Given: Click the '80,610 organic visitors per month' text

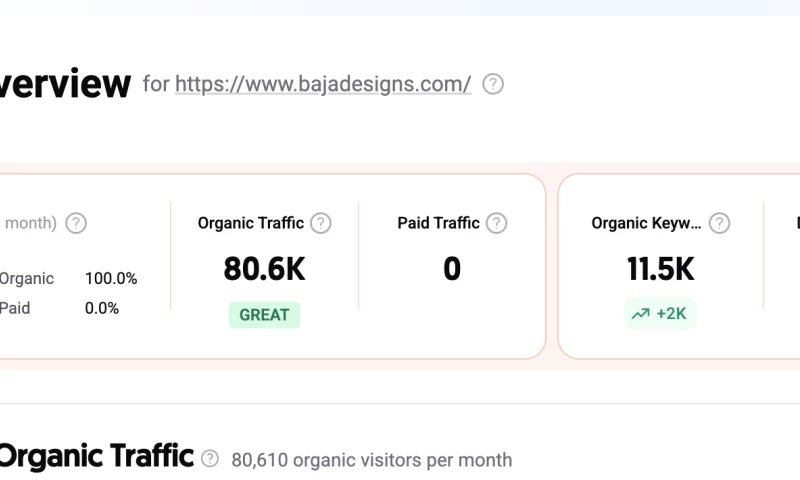Looking at the screenshot, I should point(371,460).
